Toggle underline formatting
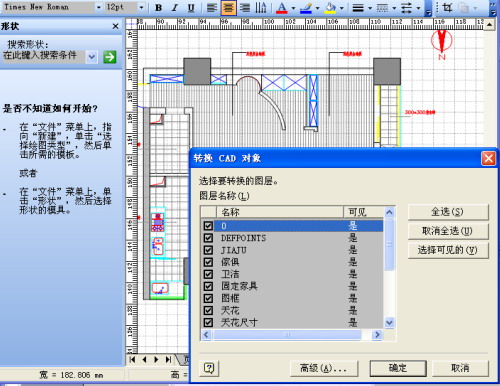 (191, 8)
